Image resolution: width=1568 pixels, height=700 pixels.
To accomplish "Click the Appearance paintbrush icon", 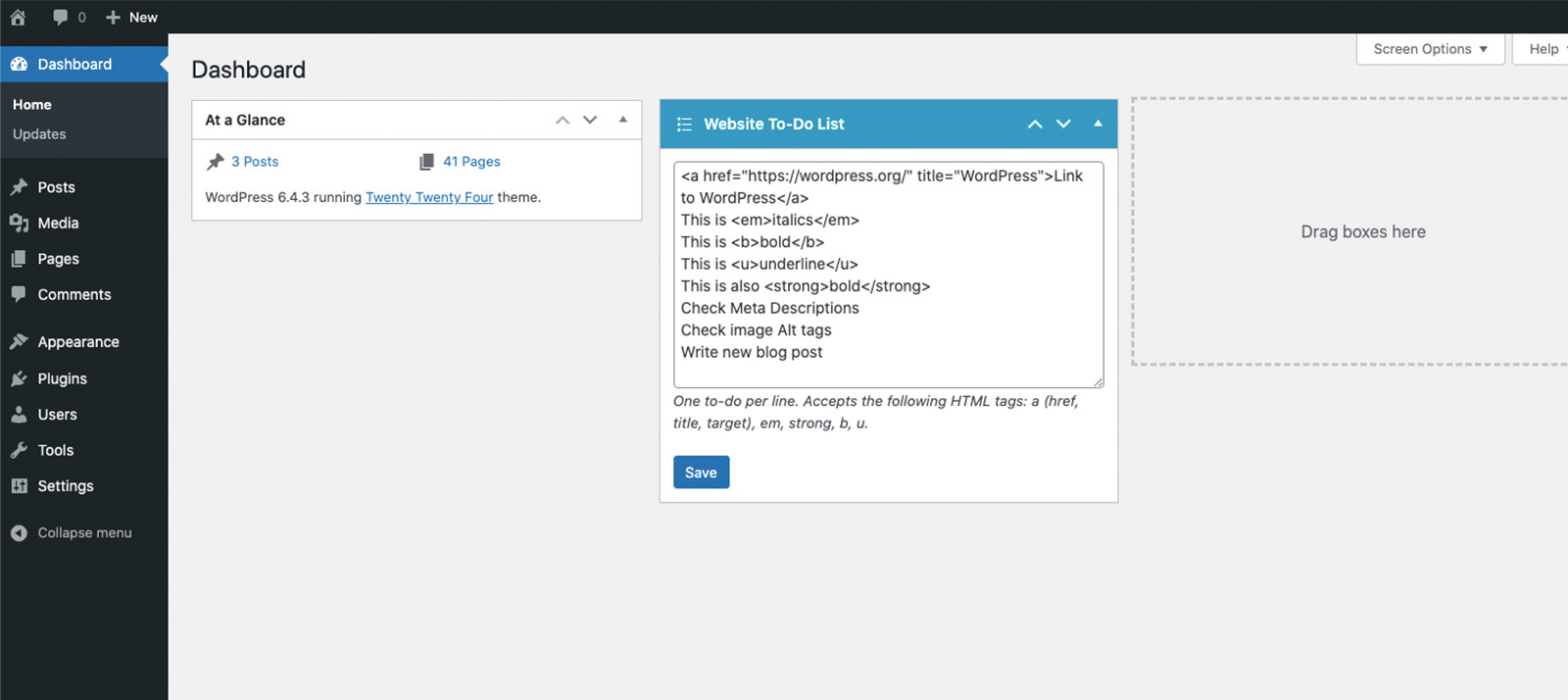I will tap(19, 341).
